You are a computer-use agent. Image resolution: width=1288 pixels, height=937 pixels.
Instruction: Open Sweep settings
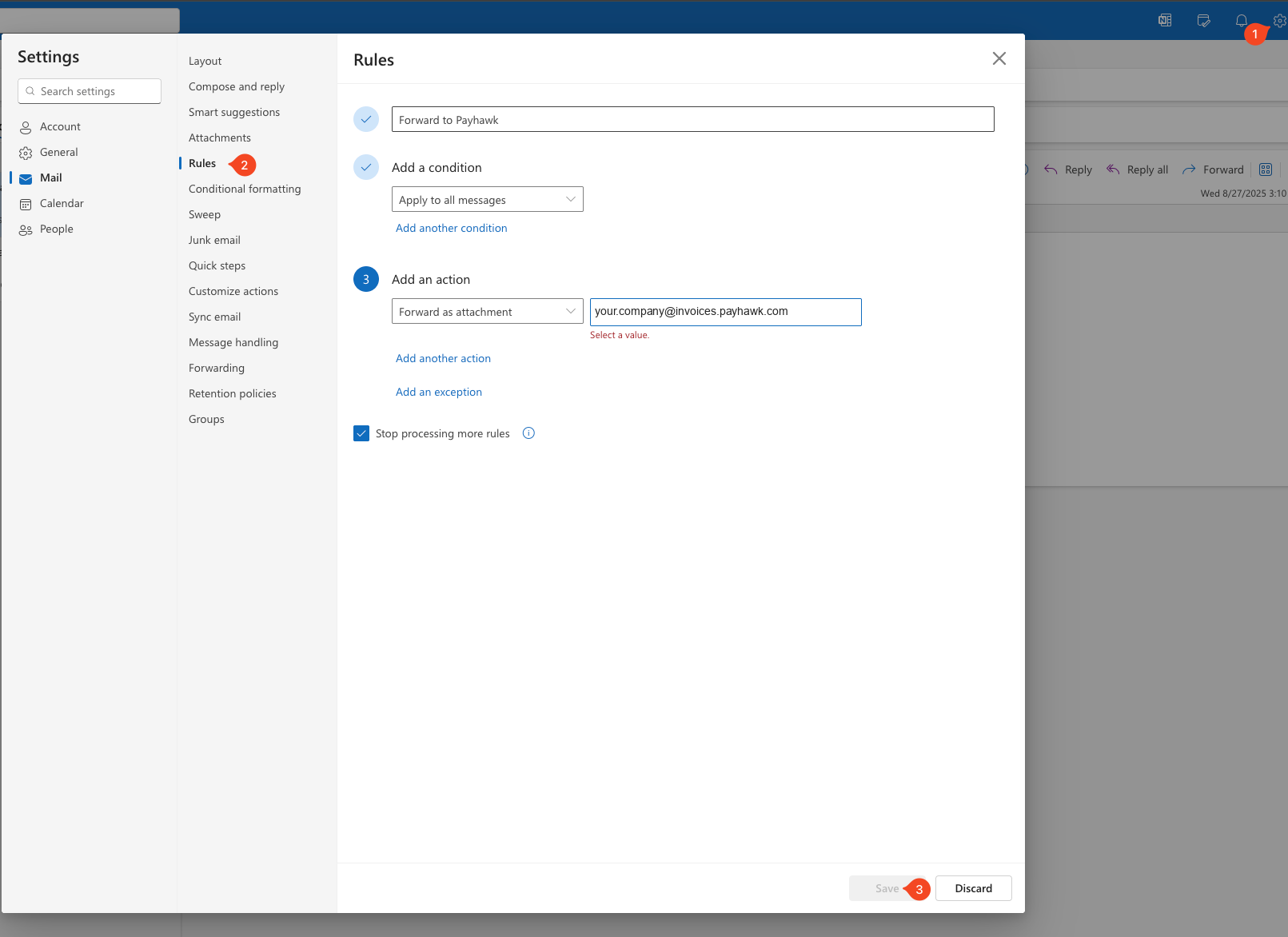pyautogui.click(x=205, y=214)
